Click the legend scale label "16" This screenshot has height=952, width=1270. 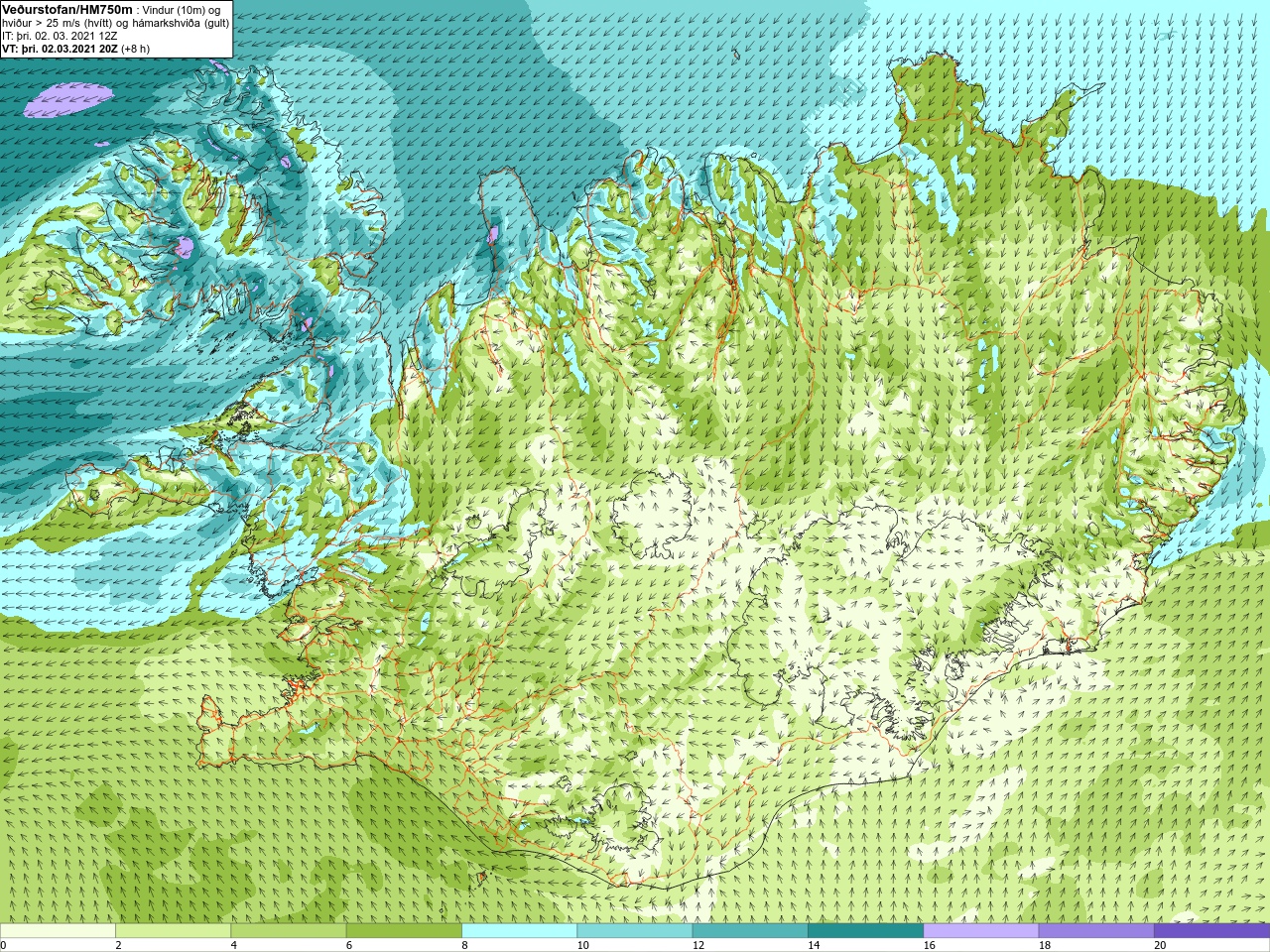pyautogui.click(x=929, y=945)
